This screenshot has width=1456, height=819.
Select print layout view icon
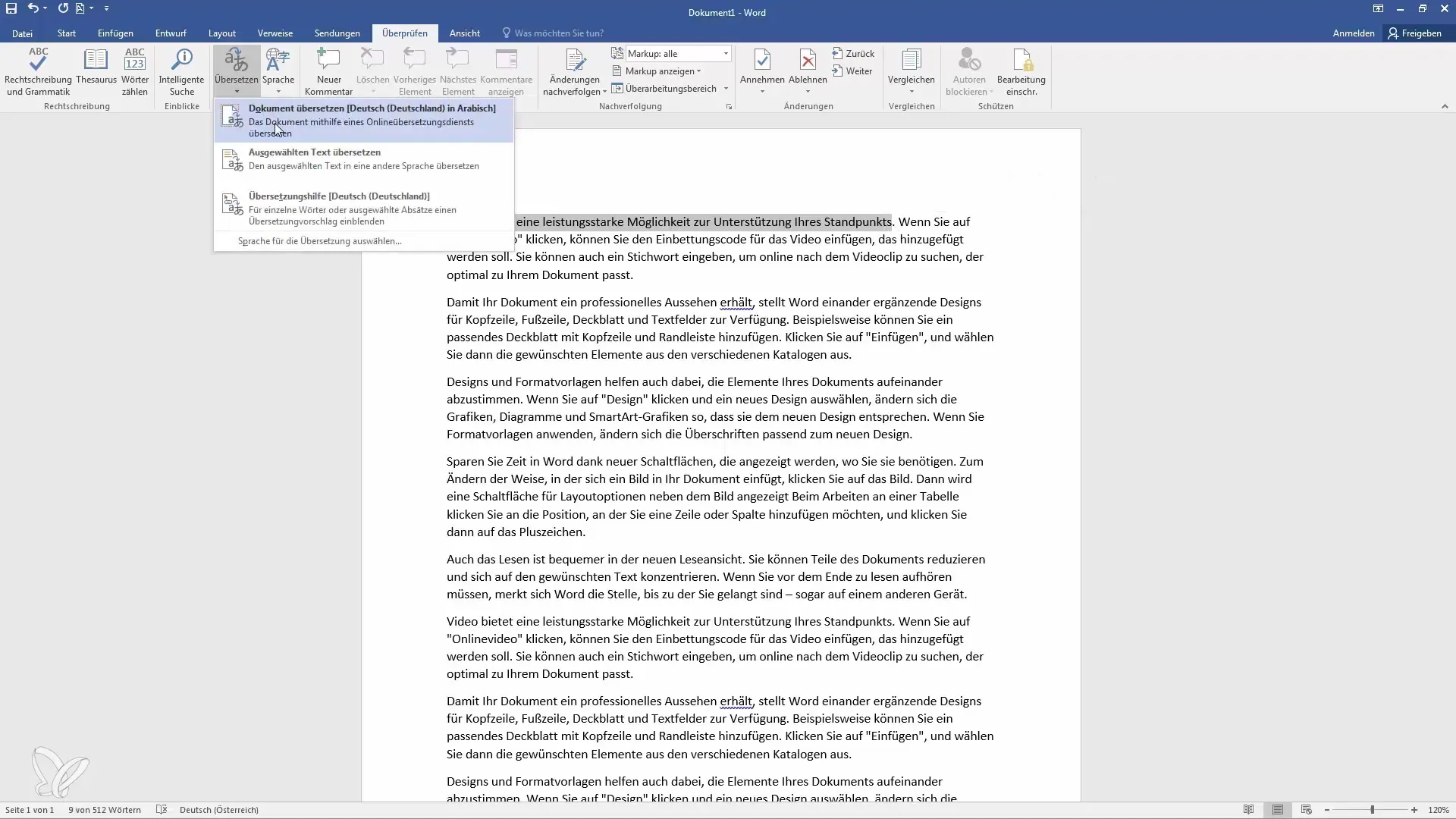click(1278, 810)
